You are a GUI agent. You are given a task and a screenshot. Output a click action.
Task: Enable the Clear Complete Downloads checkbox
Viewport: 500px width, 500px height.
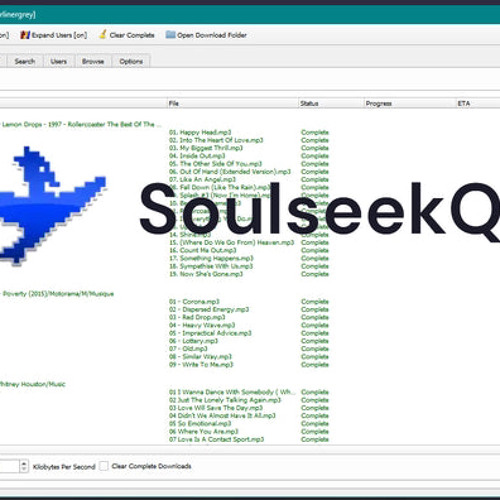[x=104, y=466]
